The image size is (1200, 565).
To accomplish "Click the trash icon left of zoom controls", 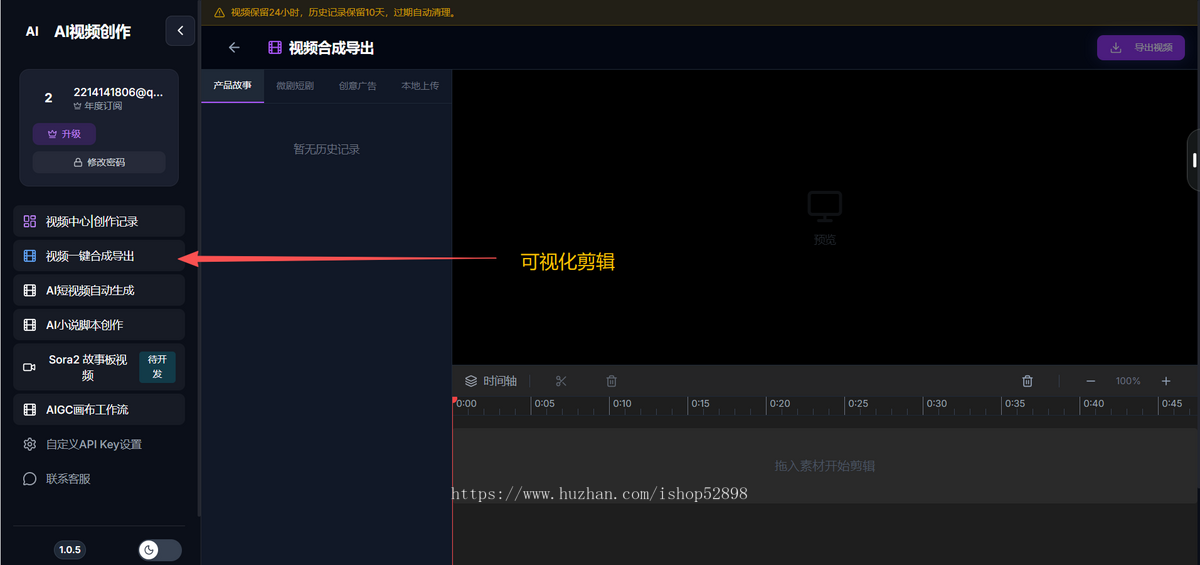I will click(x=1027, y=381).
